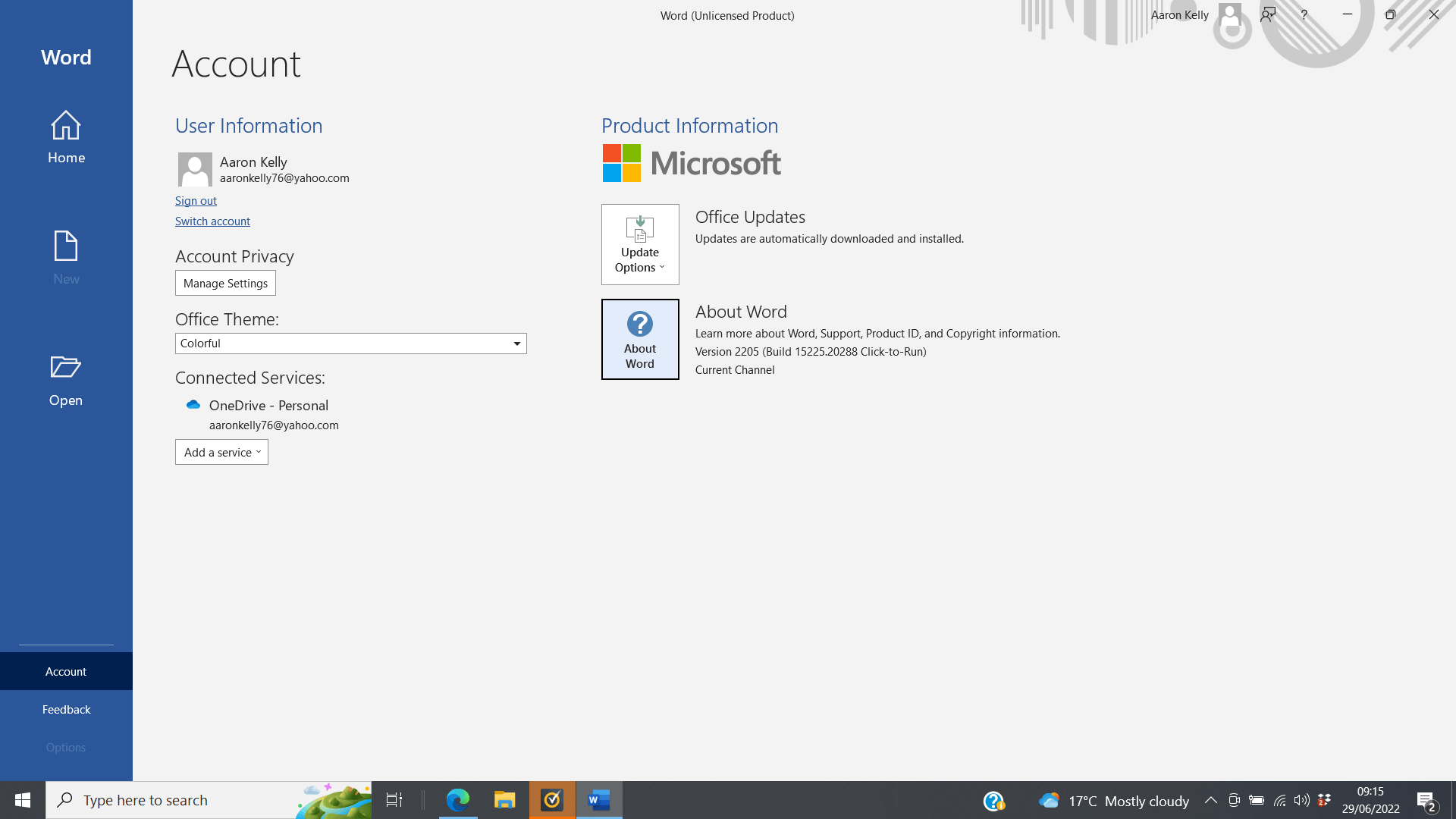Click Manage Settings under Account Privacy
This screenshot has height=819, width=1456.
pos(225,283)
